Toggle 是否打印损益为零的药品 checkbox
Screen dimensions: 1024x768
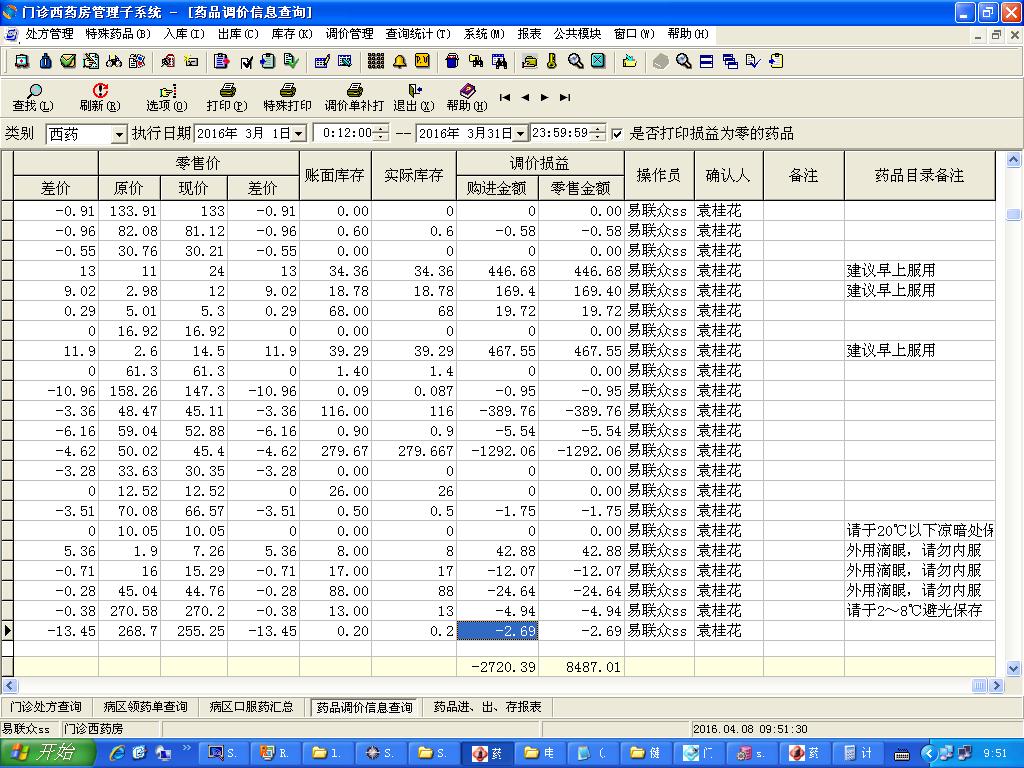click(x=617, y=134)
